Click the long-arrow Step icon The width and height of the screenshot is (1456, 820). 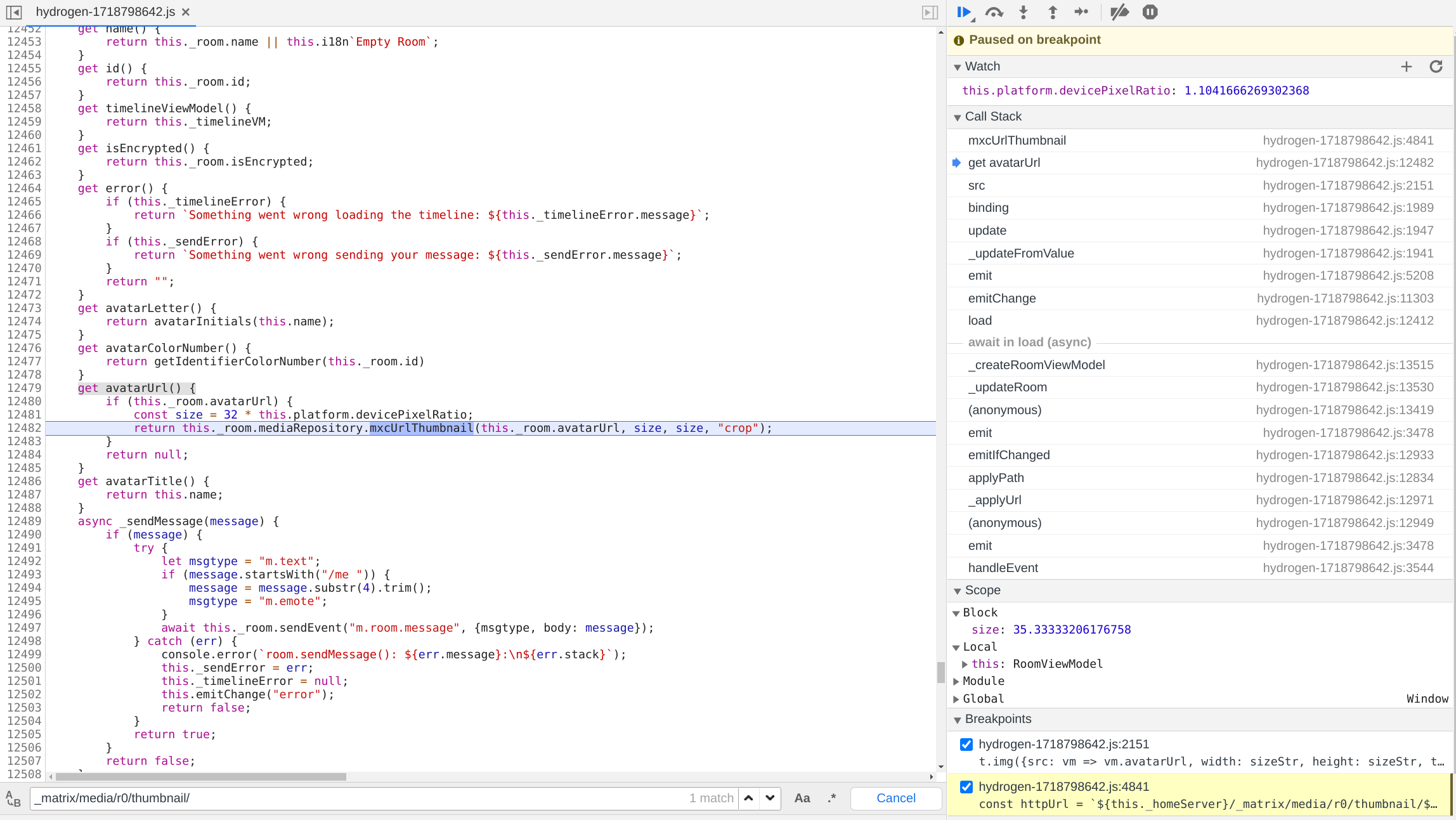[x=1082, y=11]
